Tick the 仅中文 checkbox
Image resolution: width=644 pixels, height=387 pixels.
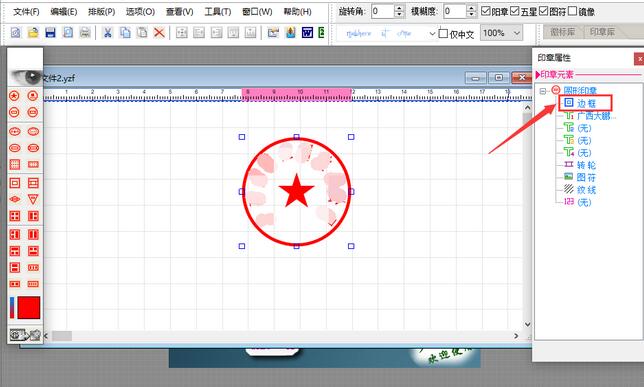443,33
